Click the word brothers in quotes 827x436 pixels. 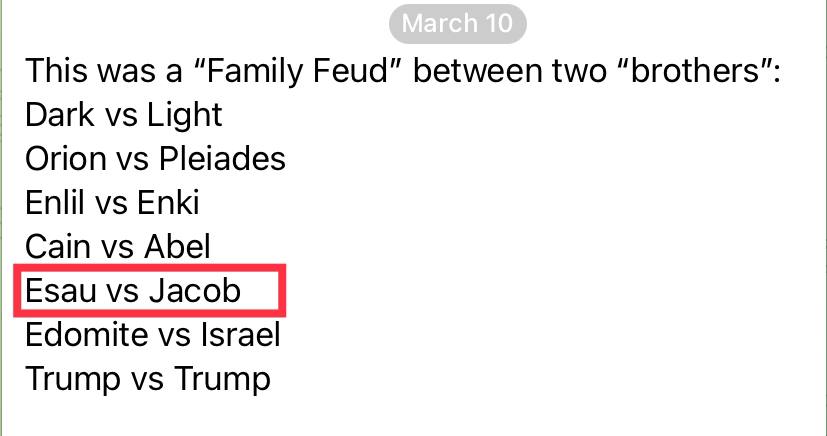coord(697,71)
